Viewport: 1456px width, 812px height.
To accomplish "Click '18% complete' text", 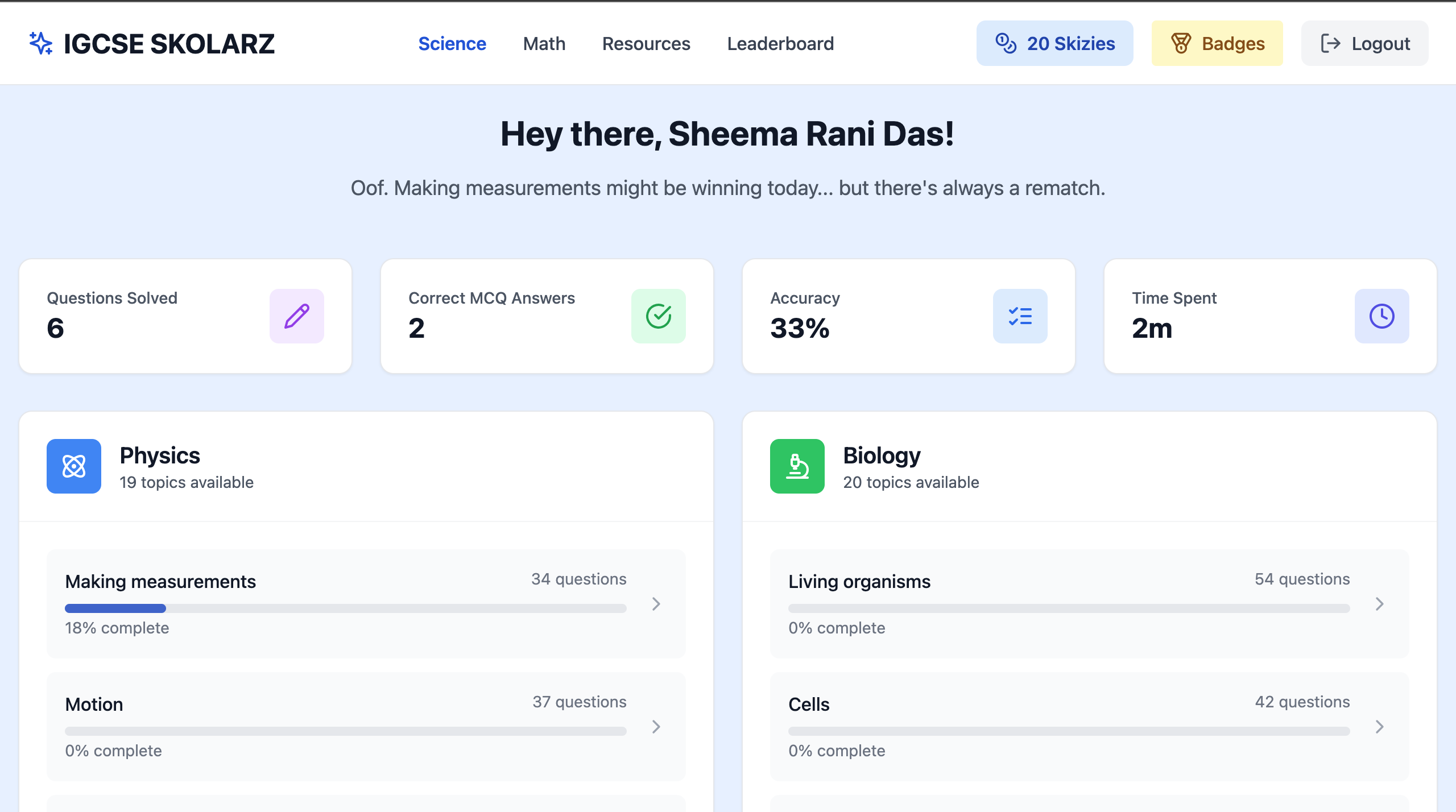I will 117,628.
